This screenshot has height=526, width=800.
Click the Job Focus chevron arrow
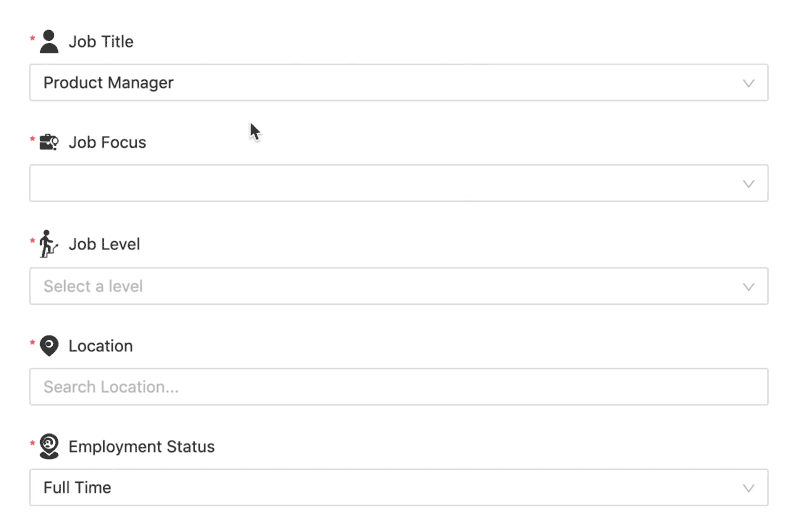pos(748,184)
